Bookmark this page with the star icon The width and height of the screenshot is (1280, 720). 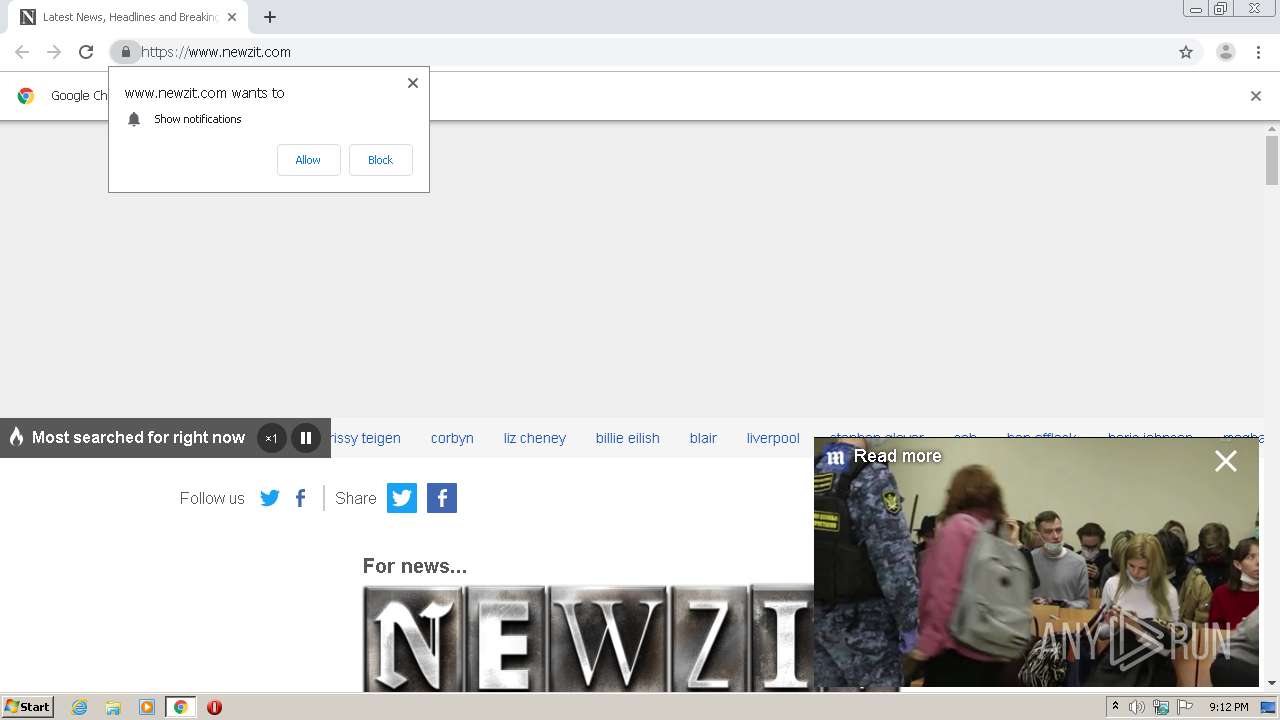1186,52
